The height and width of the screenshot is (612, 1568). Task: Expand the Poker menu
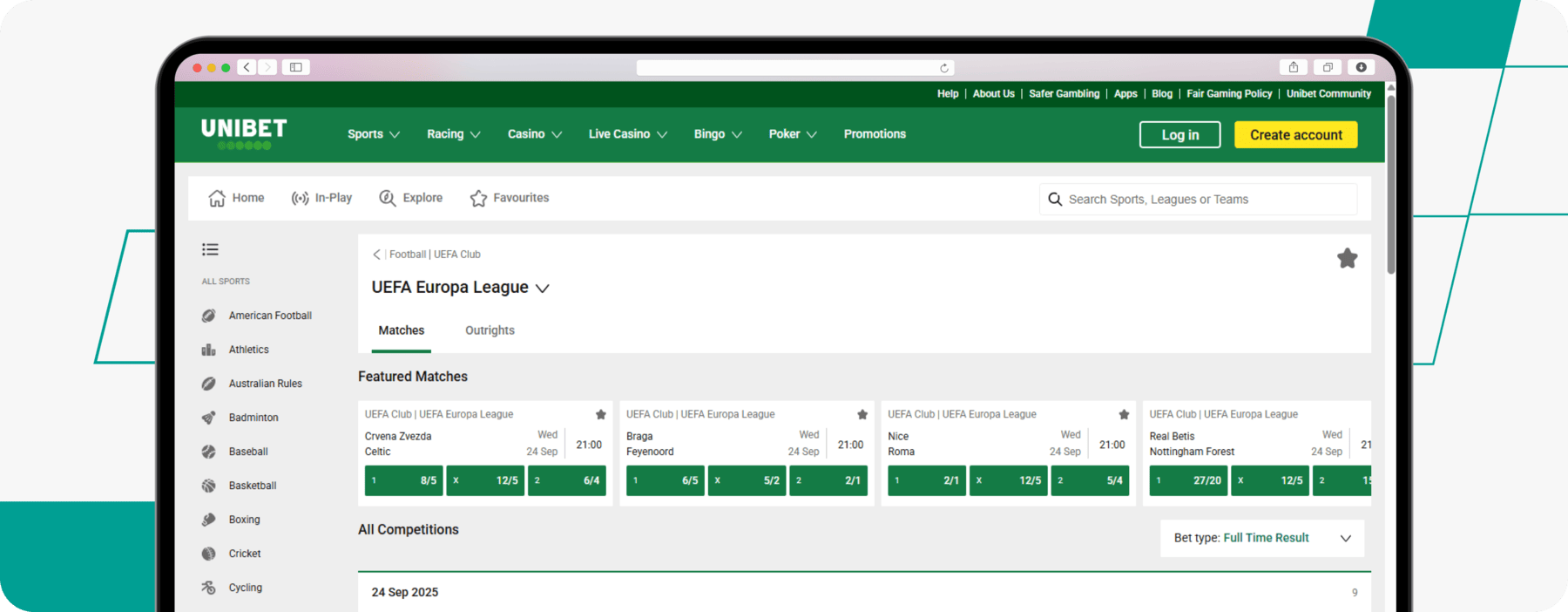click(x=793, y=134)
